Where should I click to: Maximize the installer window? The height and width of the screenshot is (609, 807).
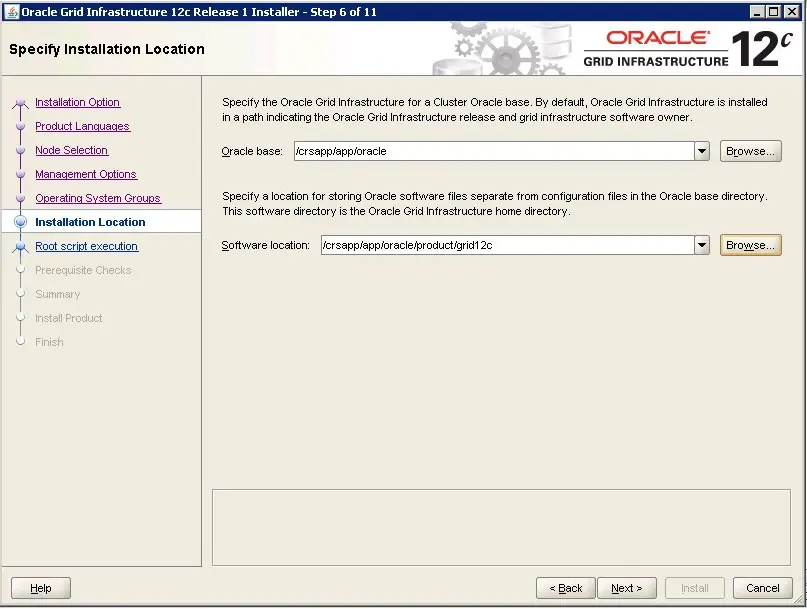click(x=774, y=11)
